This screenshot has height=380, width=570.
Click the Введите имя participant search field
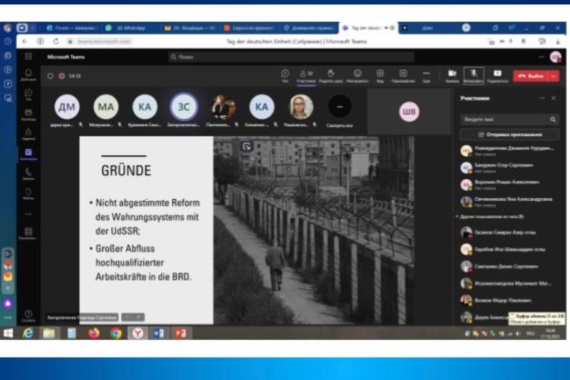pyautogui.click(x=509, y=119)
